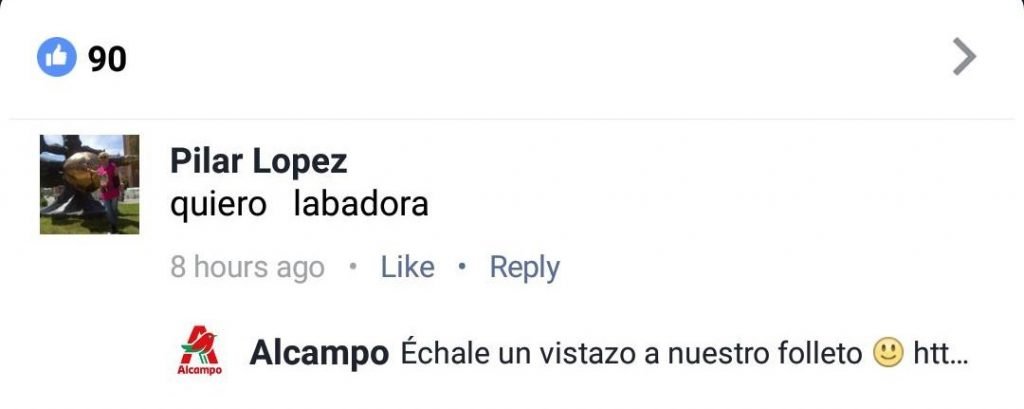
Task: Select the comment text 'quiero labadora'
Action: click(299, 204)
